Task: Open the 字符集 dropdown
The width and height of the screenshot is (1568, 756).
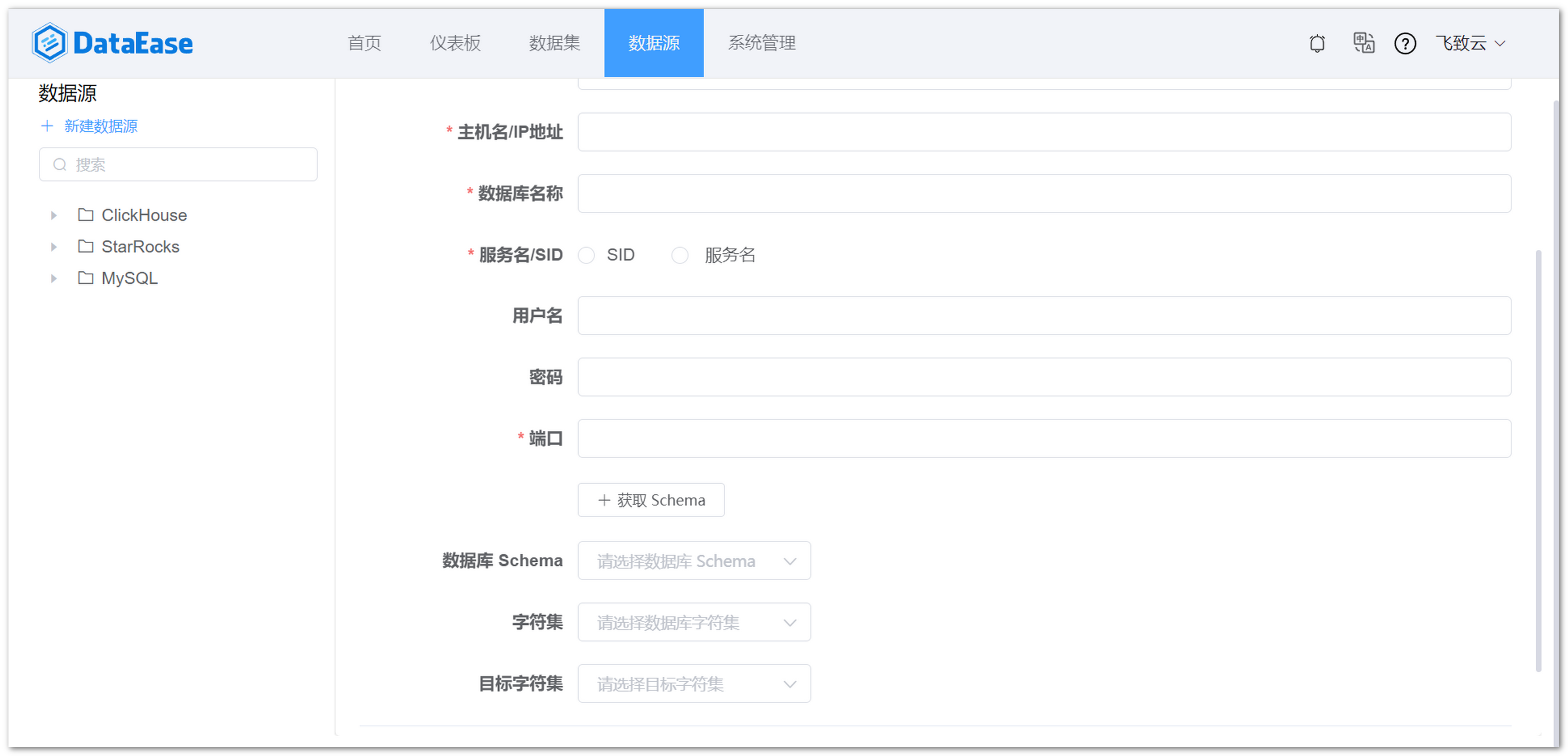Action: click(x=694, y=622)
